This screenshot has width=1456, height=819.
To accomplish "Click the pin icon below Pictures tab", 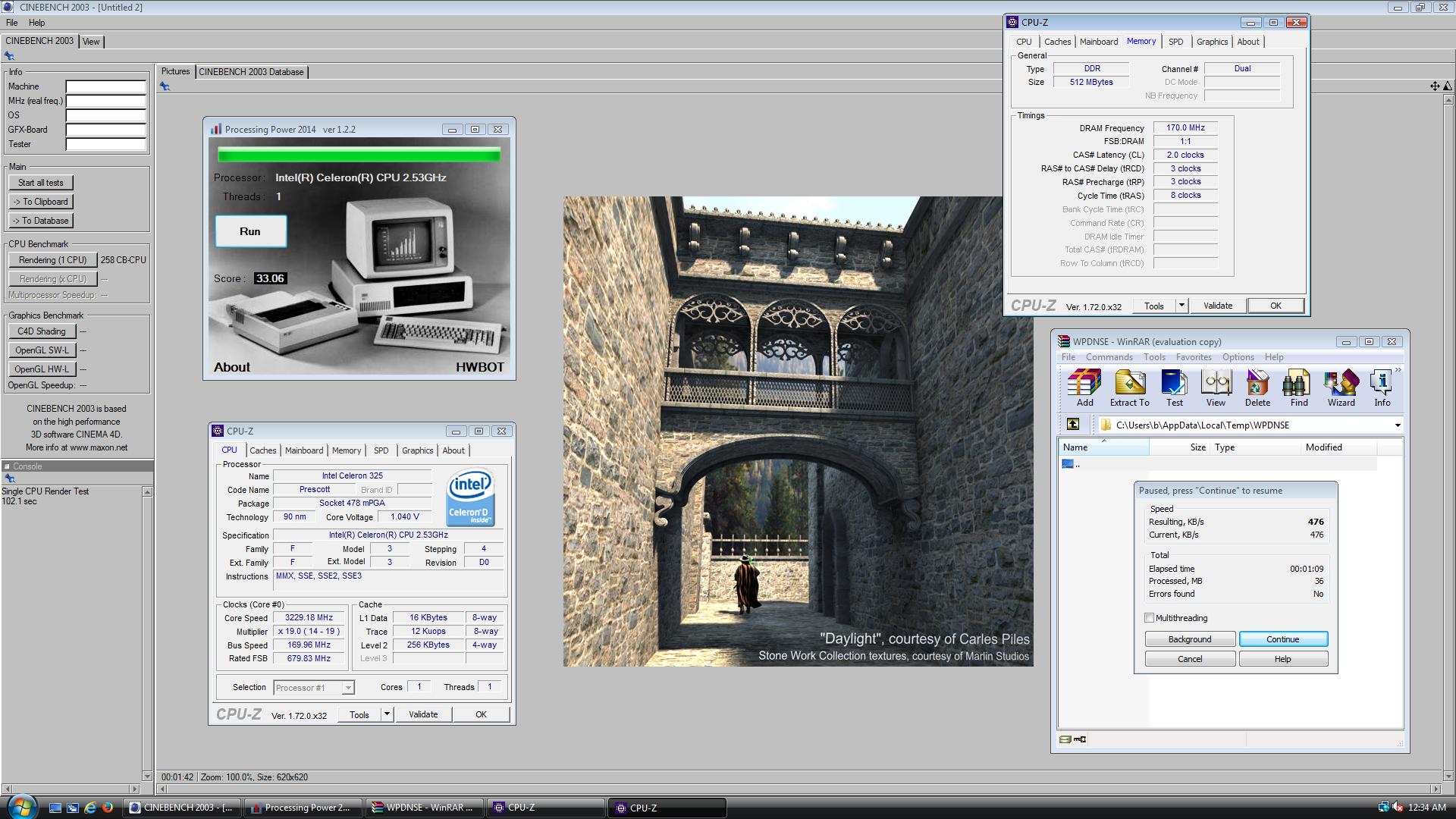I will 165,86.
